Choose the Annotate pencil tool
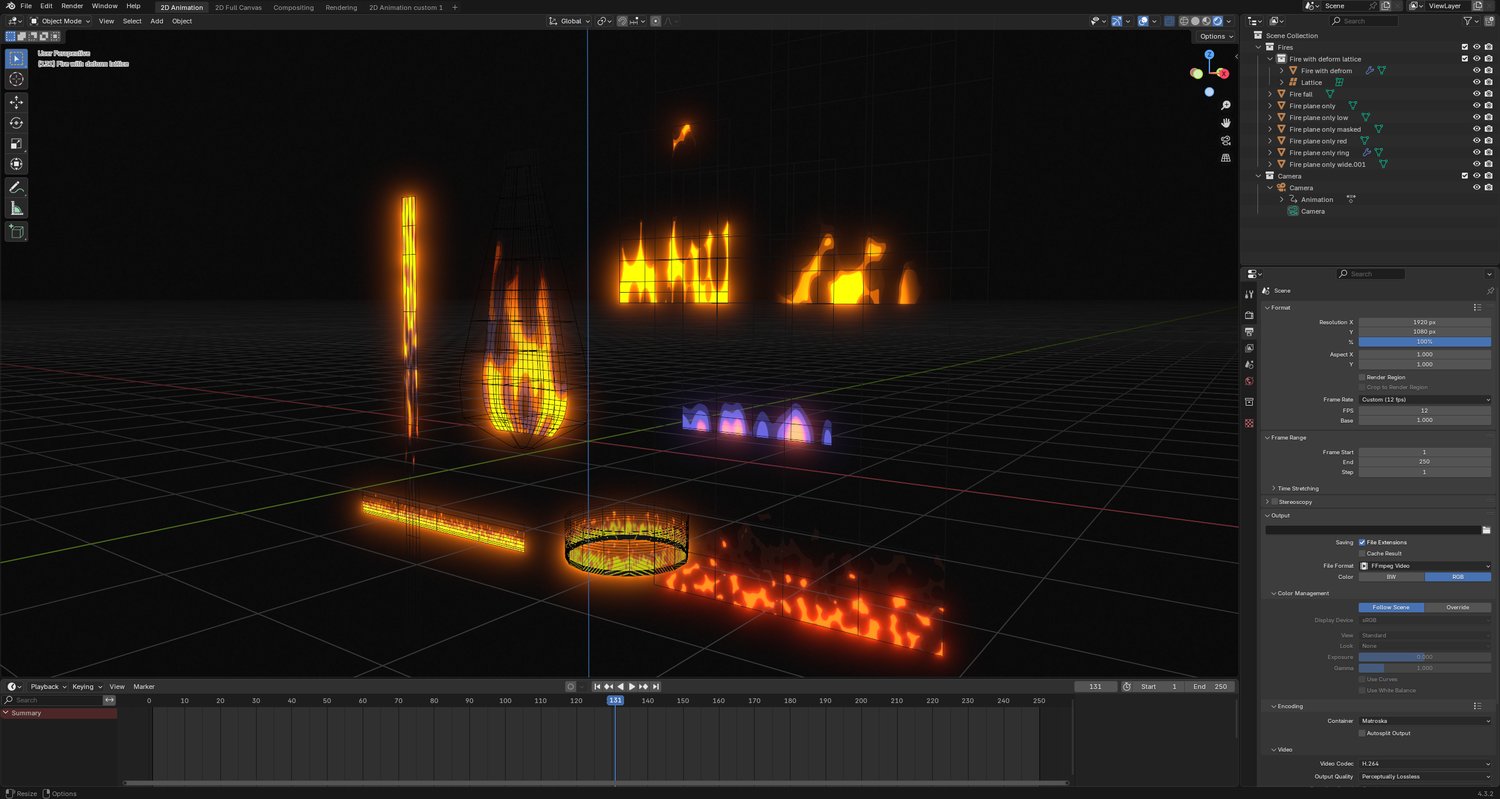1500x799 pixels. point(17,188)
